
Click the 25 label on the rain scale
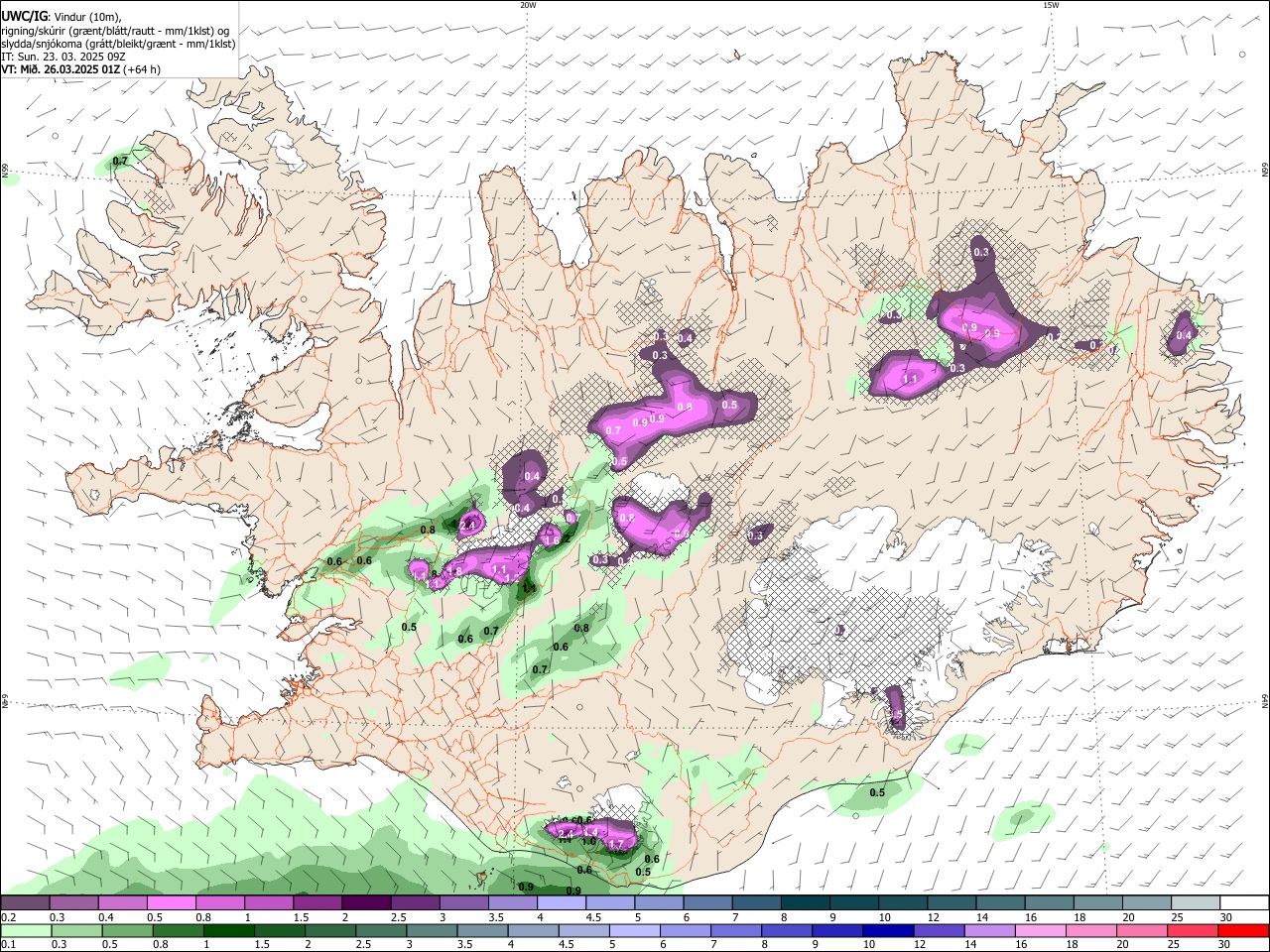pos(1176,945)
